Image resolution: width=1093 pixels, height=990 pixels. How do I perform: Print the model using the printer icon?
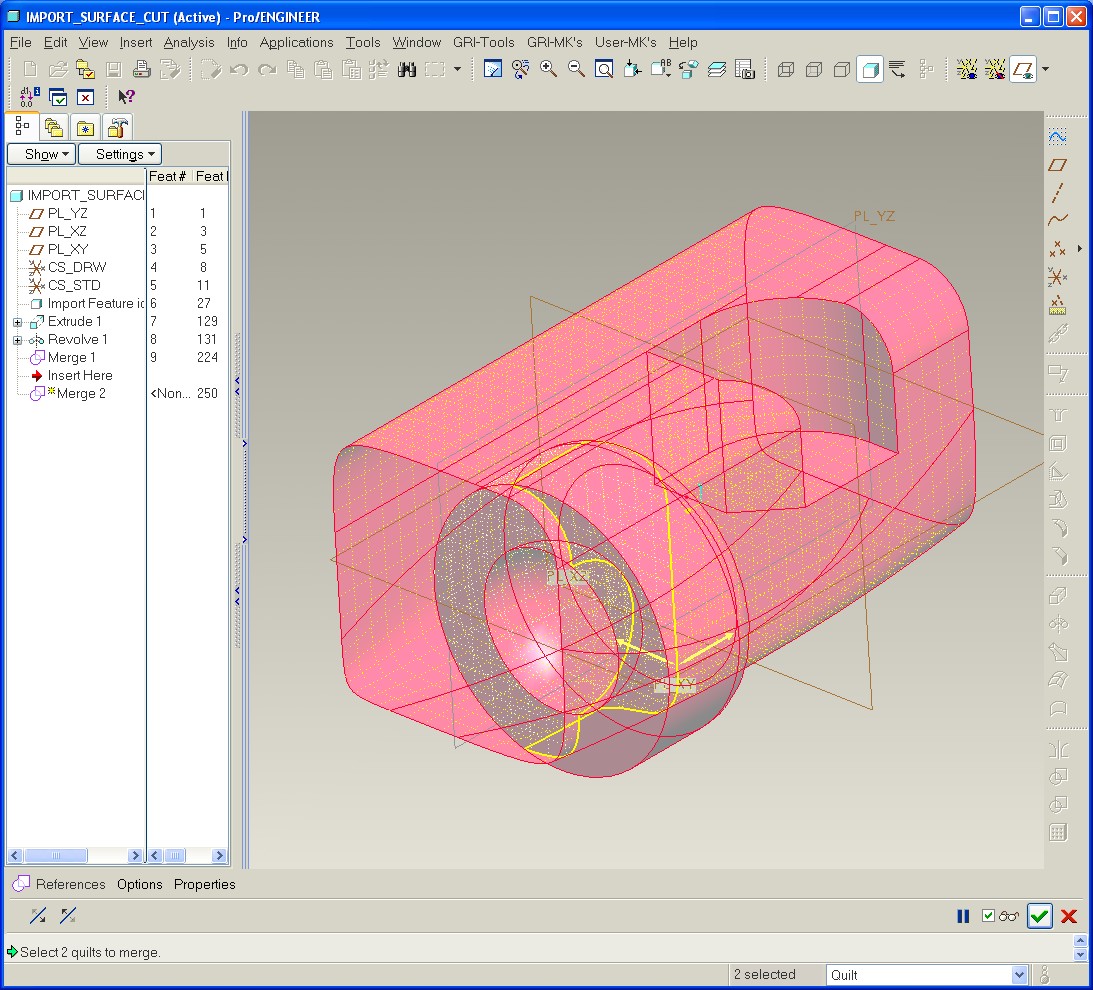coord(142,69)
